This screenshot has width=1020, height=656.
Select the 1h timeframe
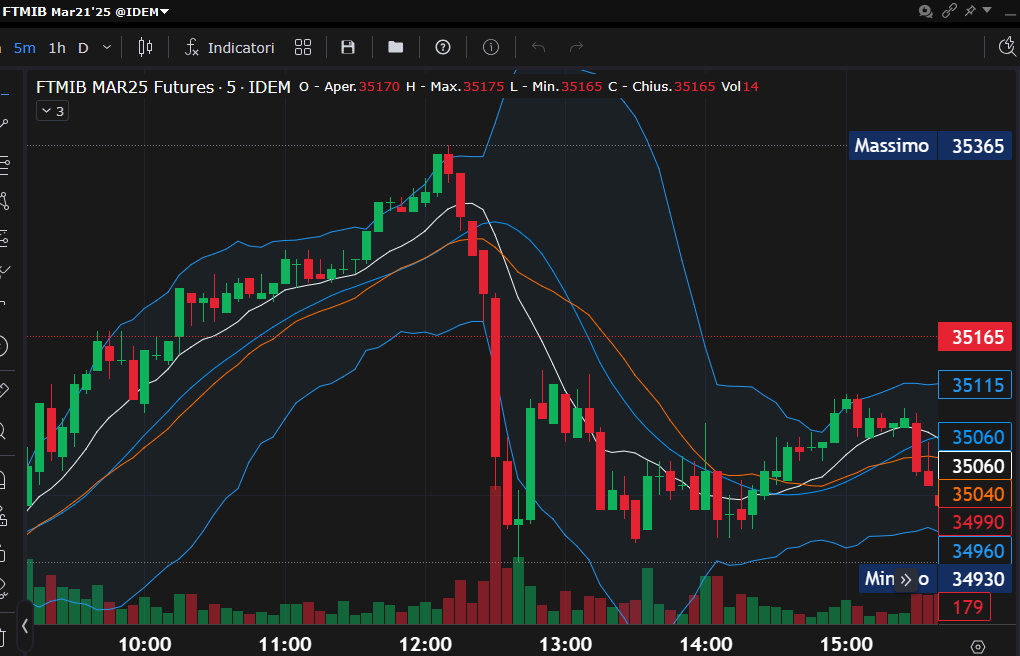(x=57, y=48)
